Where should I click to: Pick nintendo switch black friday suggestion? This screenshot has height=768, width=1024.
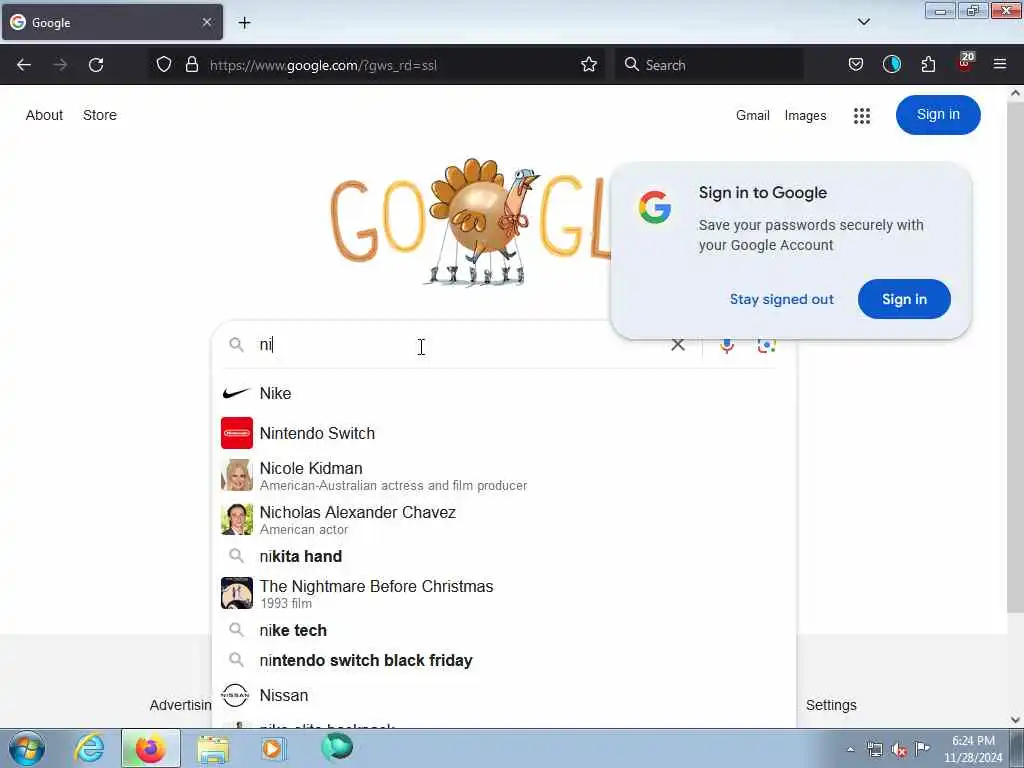coord(504,660)
